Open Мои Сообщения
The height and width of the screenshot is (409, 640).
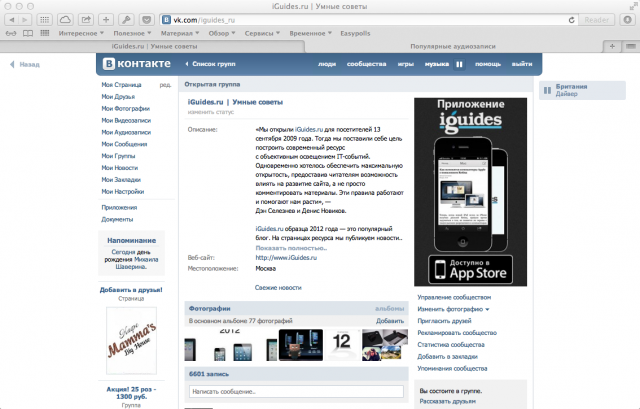(x=124, y=144)
